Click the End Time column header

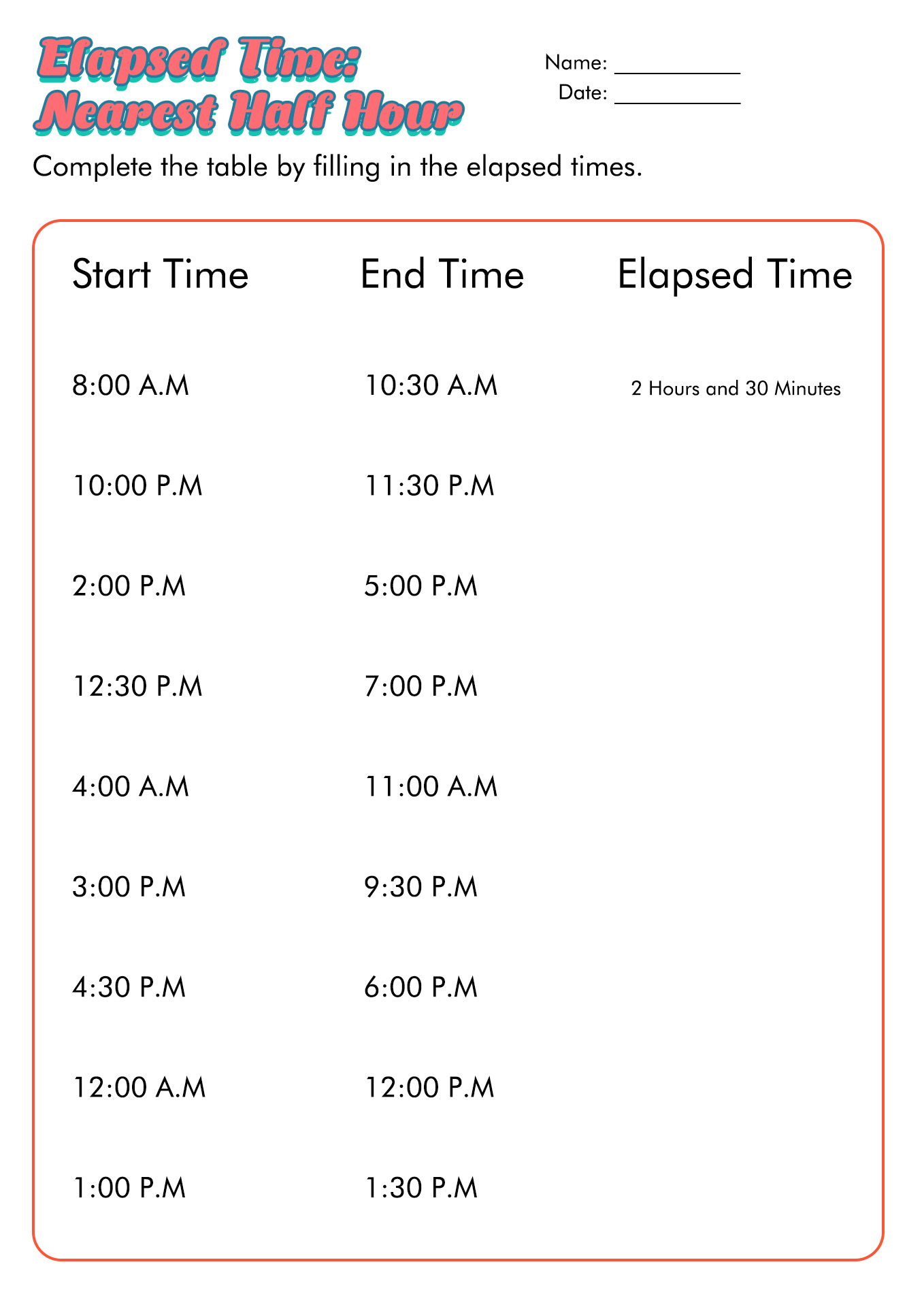(x=442, y=275)
